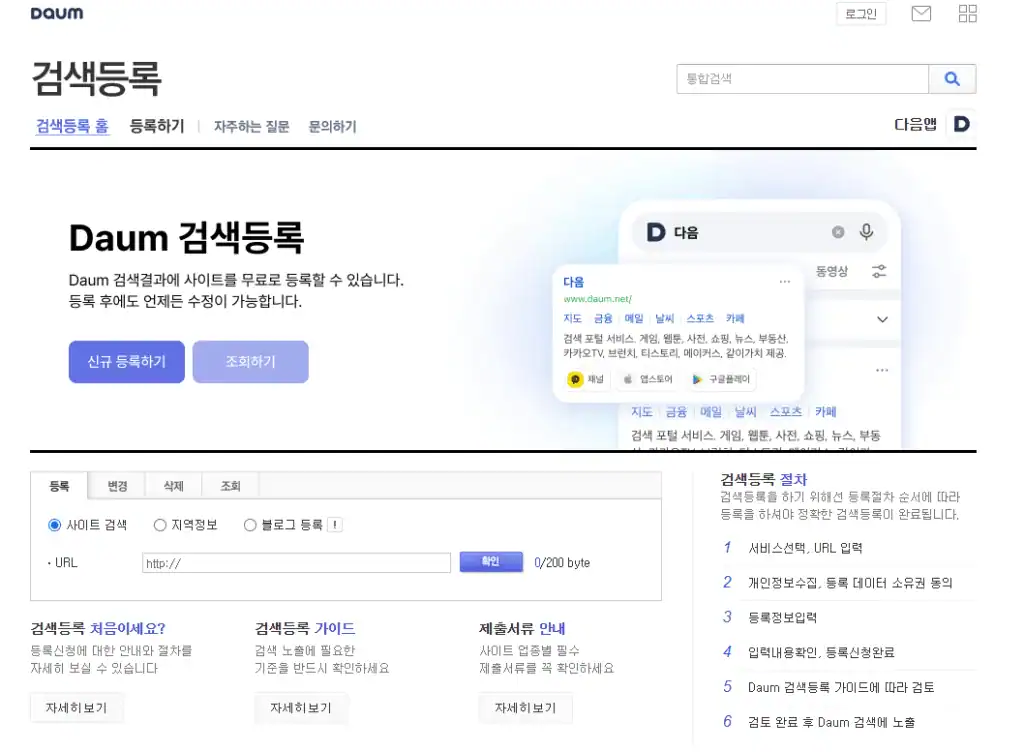This screenshot has width=1024, height=752.
Task: Click the blog registration info exclamation icon
Action: coord(335,525)
